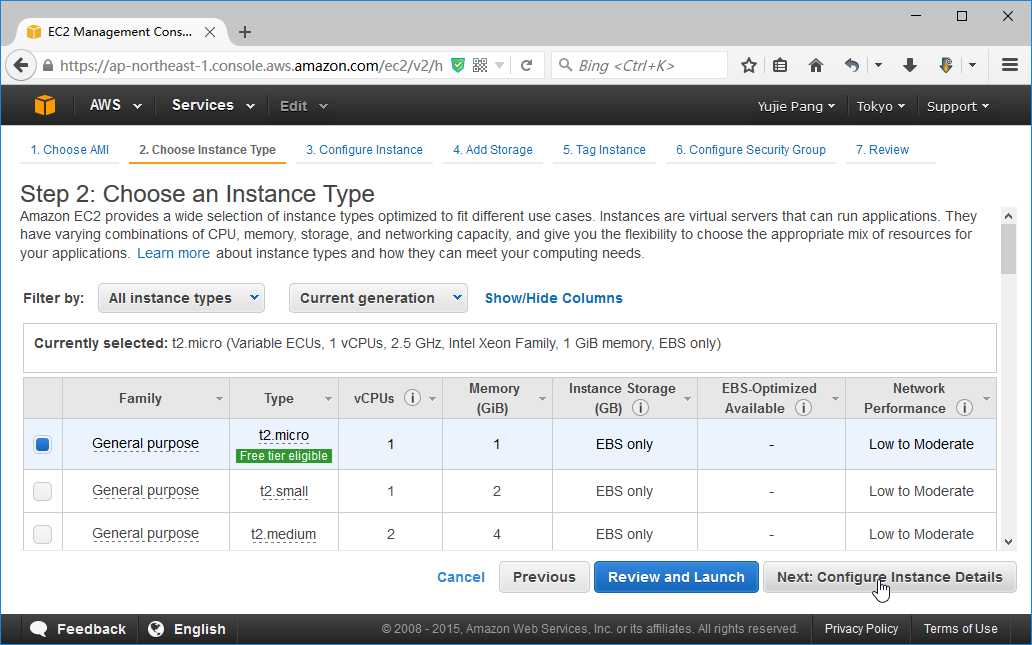Open the Type column sort arrow
The width and height of the screenshot is (1032, 645).
tap(328, 399)
